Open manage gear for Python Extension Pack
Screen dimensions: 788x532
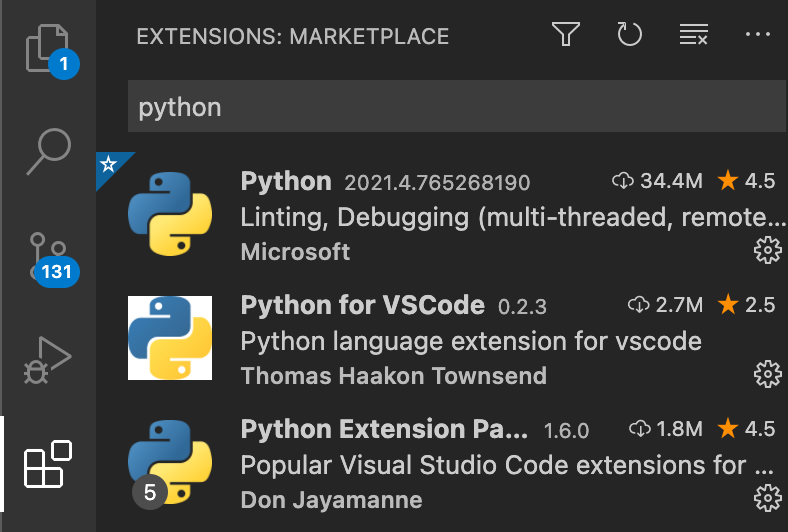[766, 497]
